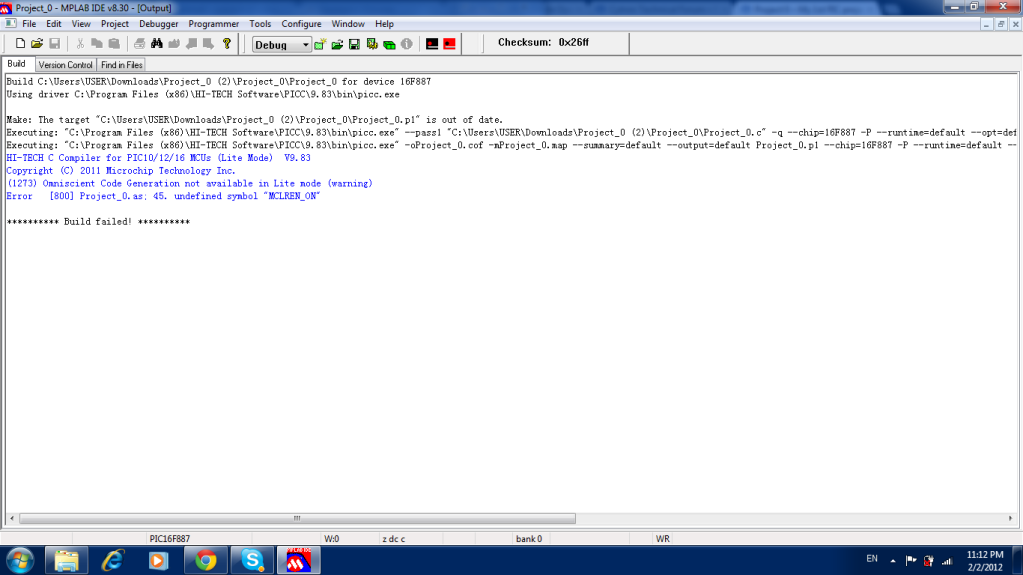Click the New Project green icon
Image resolution: width=1023 pixels, height=575 pixels.
point(320,44)
